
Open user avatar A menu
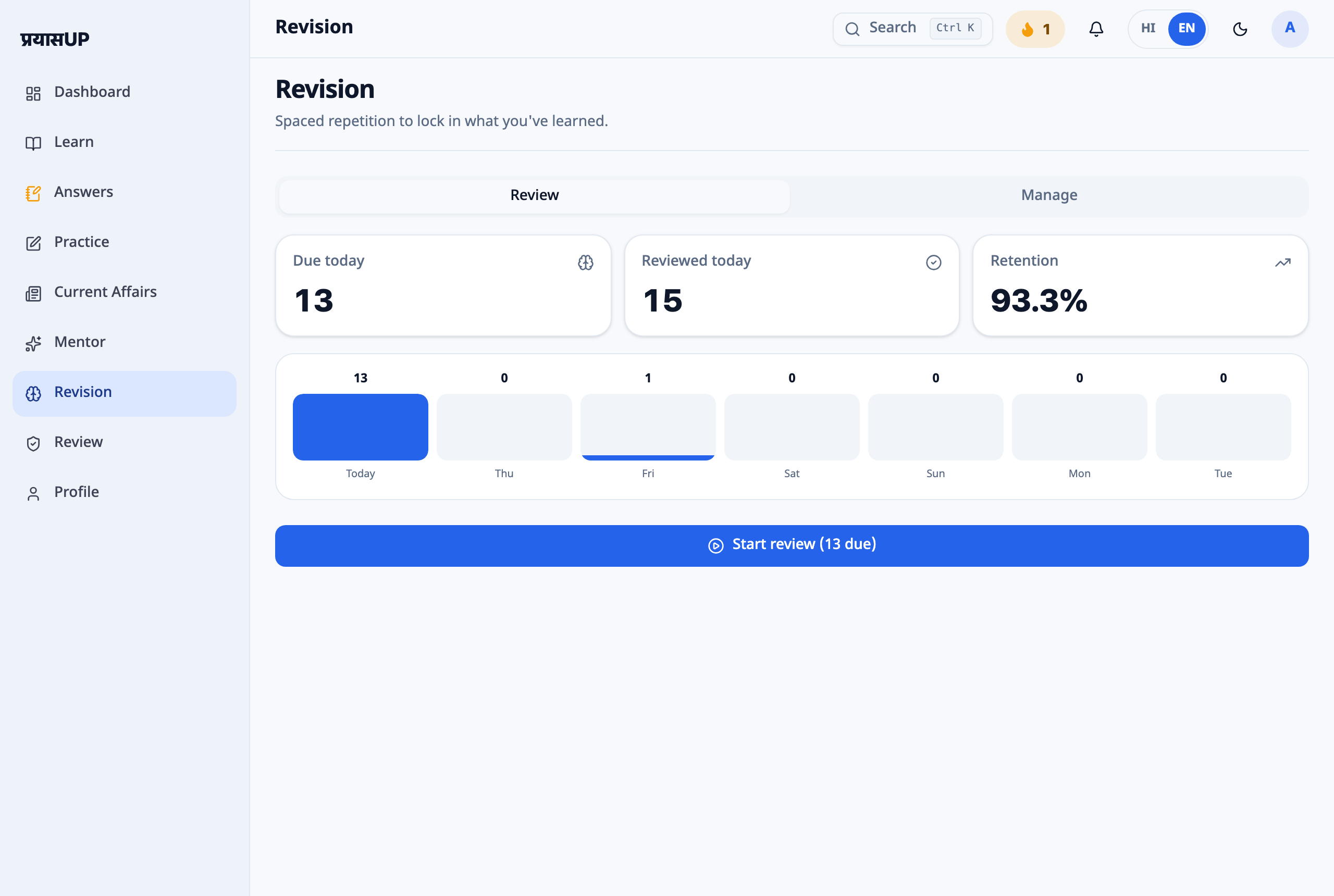pyautogui.click(x=1289, y=29)
